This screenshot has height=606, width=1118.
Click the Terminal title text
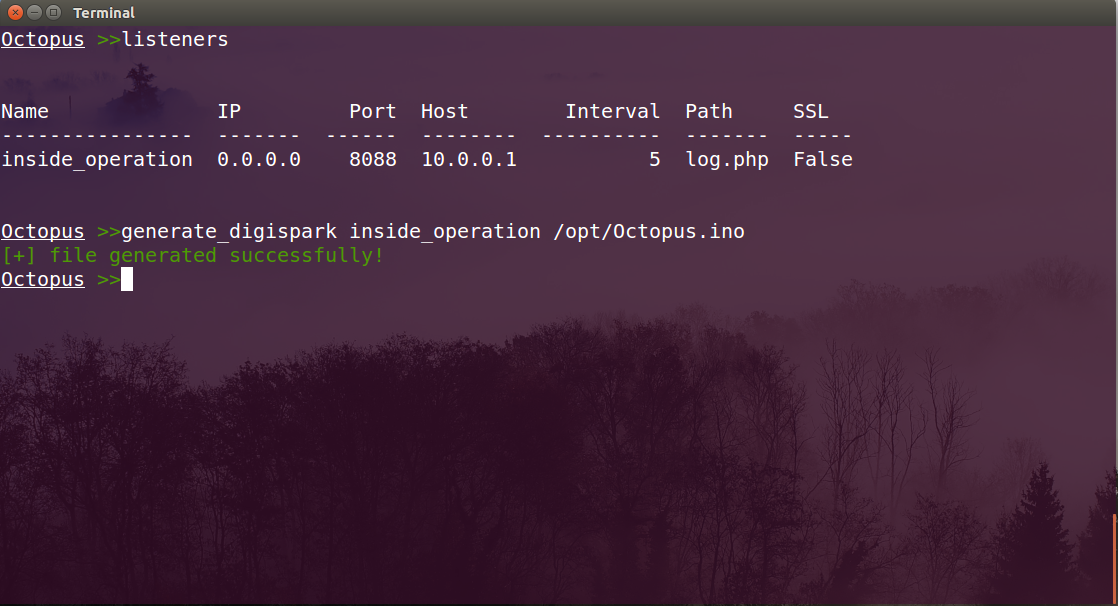click(x=103, y=13)
